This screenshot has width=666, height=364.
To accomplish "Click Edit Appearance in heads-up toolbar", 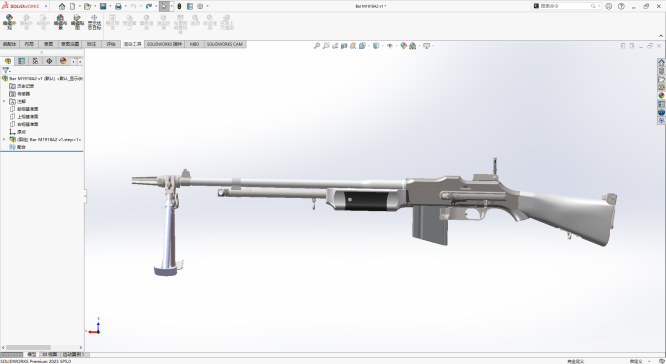I will [x=404, y=46].
